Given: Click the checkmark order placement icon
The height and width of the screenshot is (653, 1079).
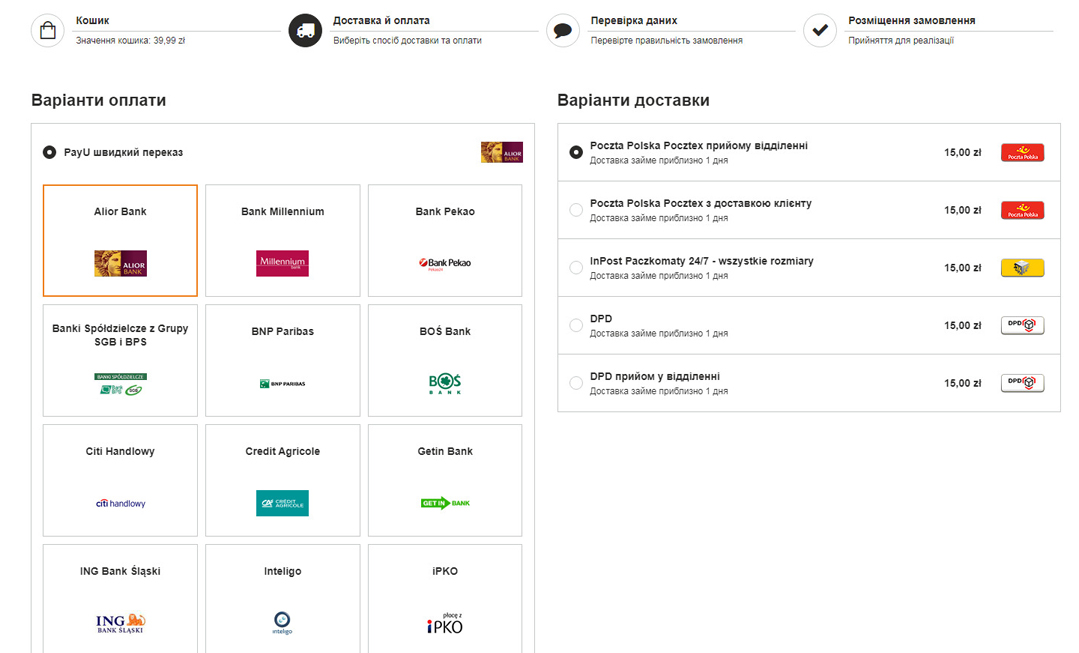Looking at the screenshot, I should (x=820, y=30).
